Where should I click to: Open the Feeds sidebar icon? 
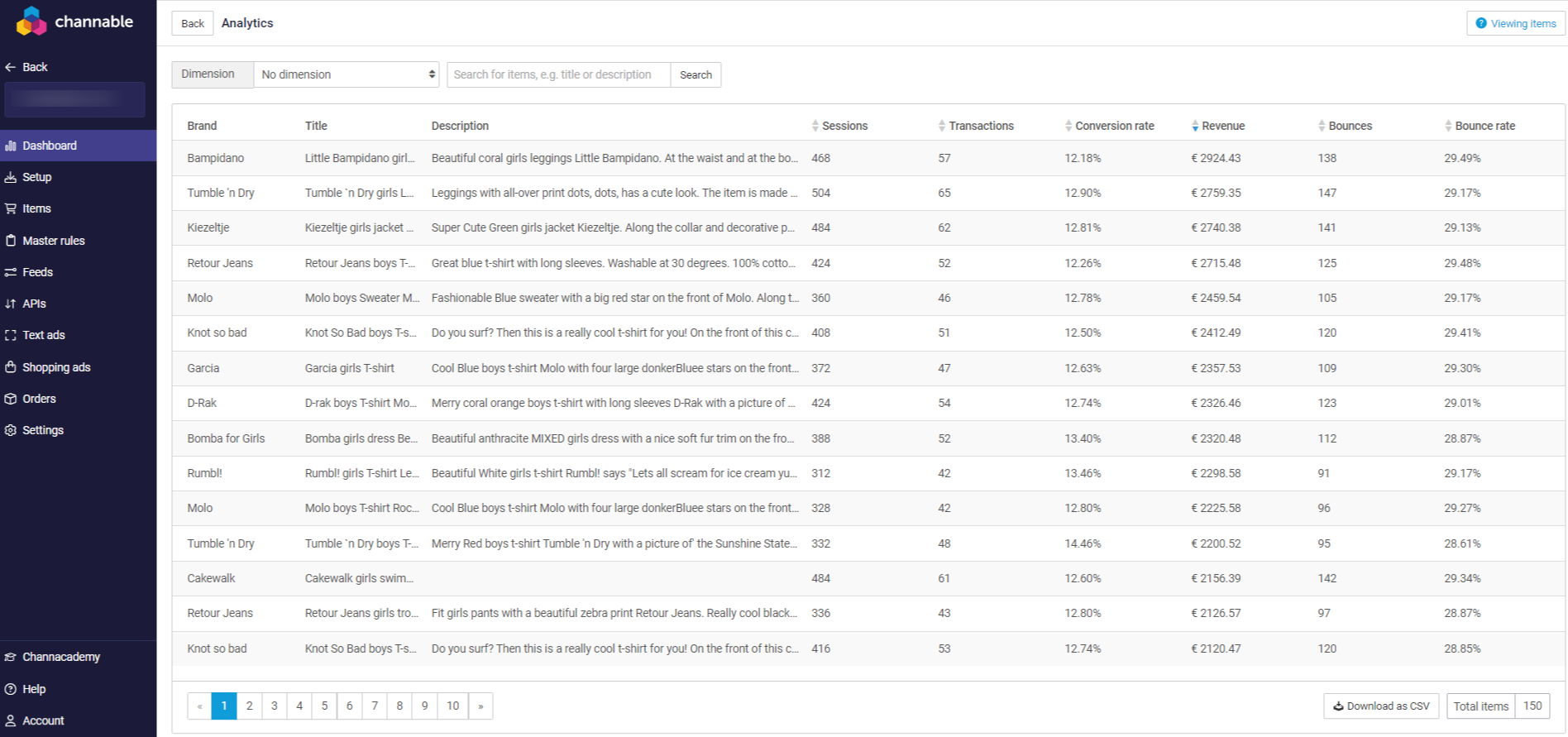11,272
